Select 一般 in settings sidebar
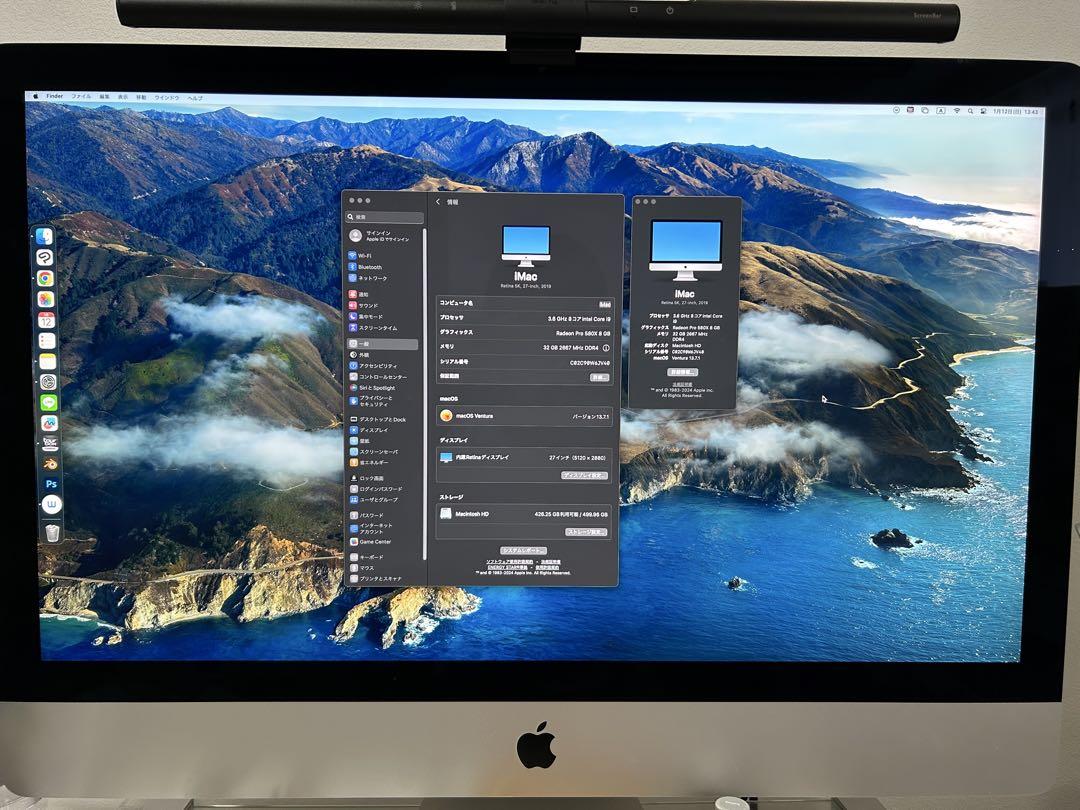 click(382, 344)
